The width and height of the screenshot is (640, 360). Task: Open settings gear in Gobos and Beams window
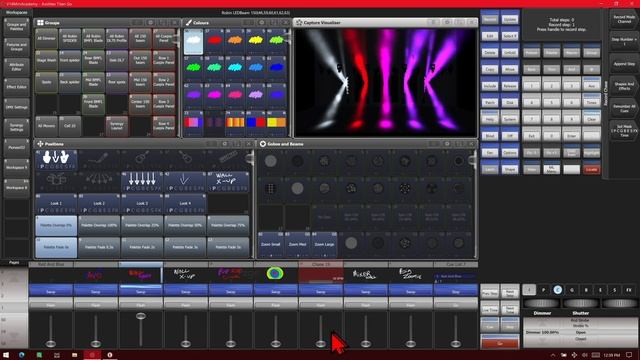click(447, 144)
